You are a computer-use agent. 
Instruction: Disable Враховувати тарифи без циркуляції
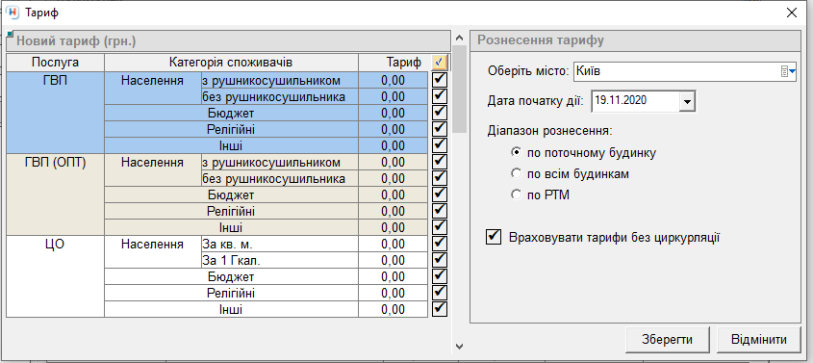coord(494,238)
